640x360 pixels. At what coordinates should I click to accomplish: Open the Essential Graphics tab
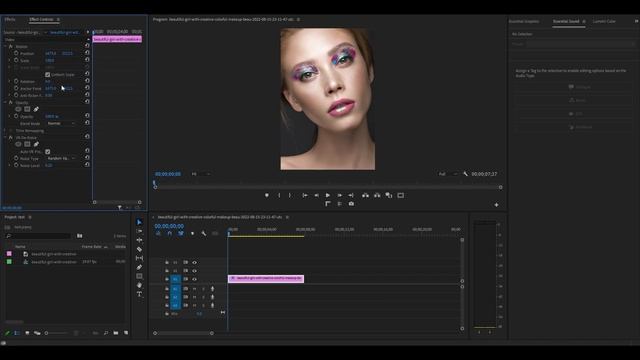524,21
